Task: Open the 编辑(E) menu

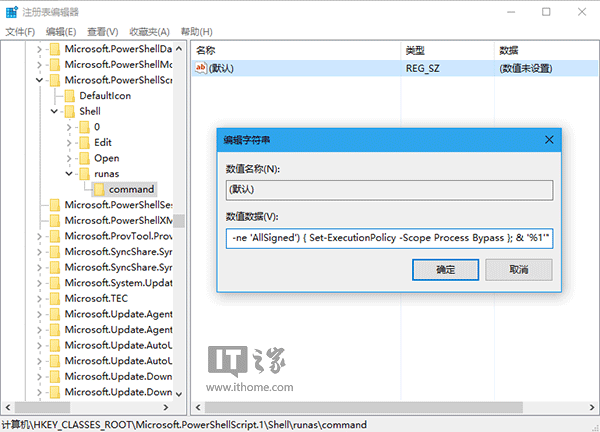Action: (x=61, y=32)
